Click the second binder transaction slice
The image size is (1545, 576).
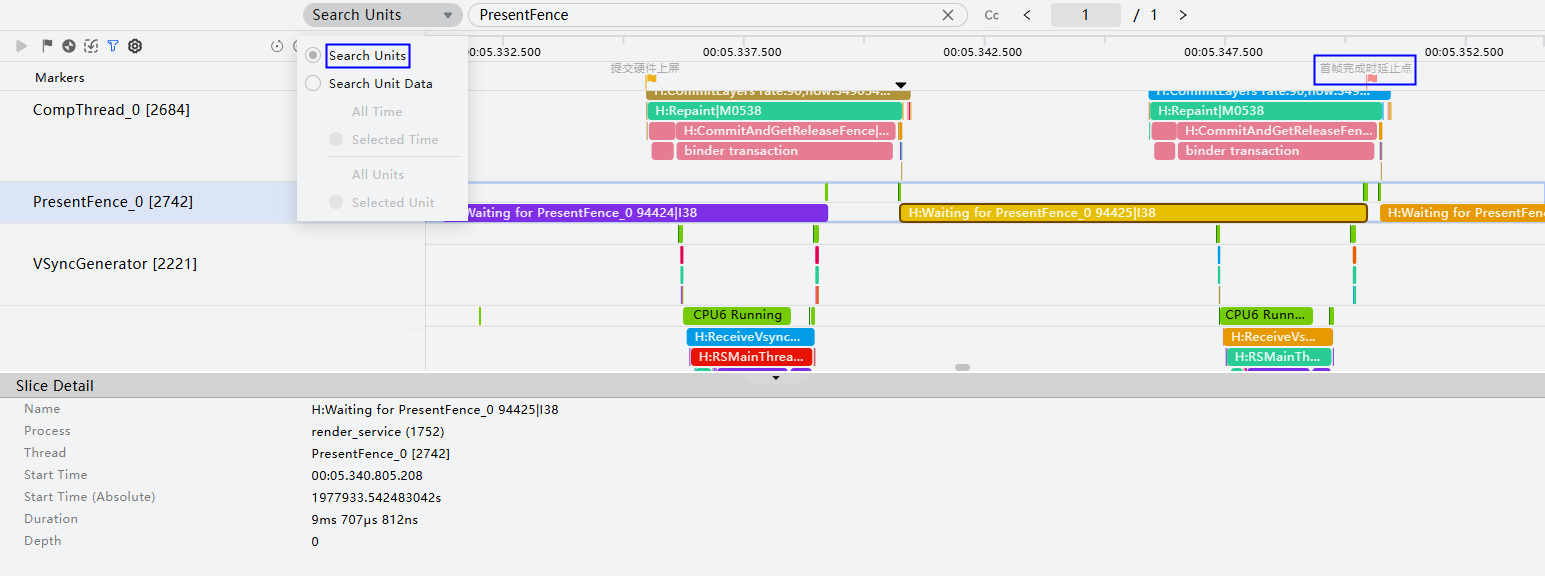coord(1276,151)
